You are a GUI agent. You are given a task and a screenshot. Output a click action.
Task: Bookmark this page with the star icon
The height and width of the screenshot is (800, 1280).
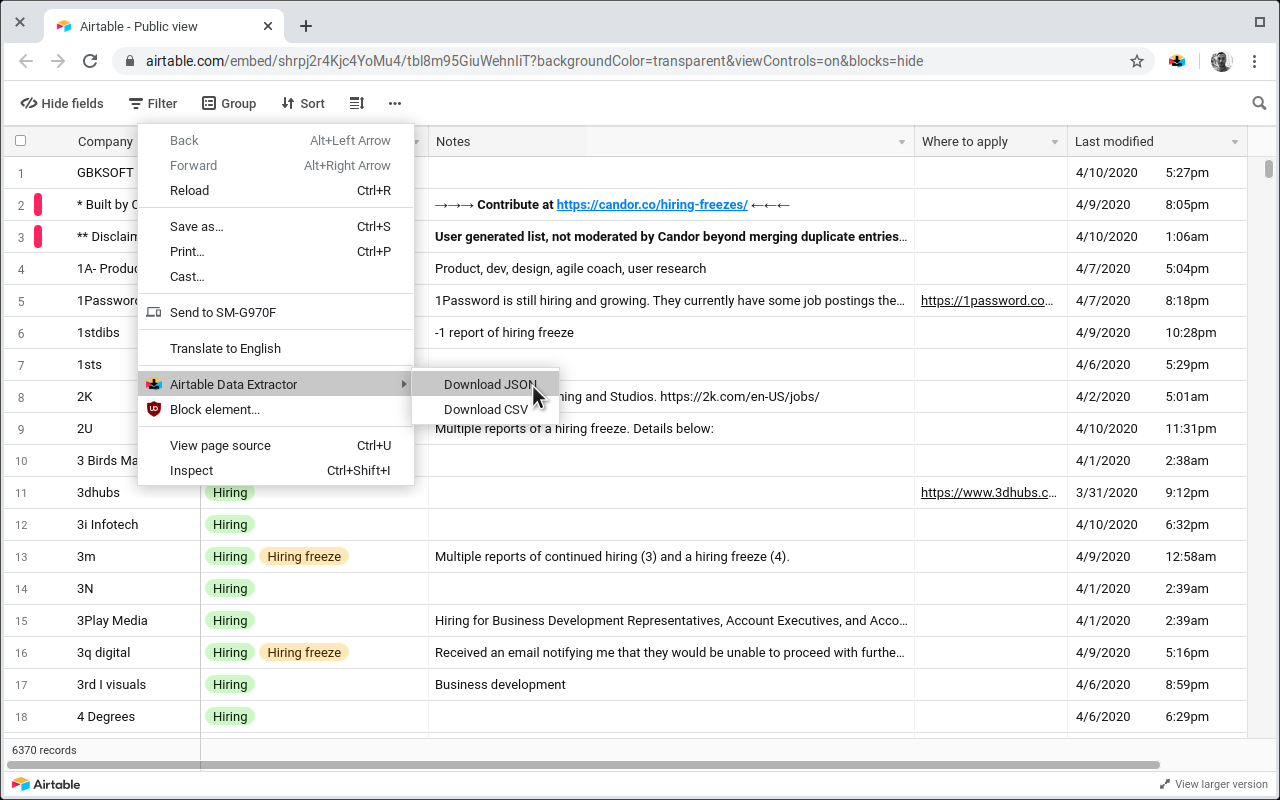click(x=1137, y=61)
